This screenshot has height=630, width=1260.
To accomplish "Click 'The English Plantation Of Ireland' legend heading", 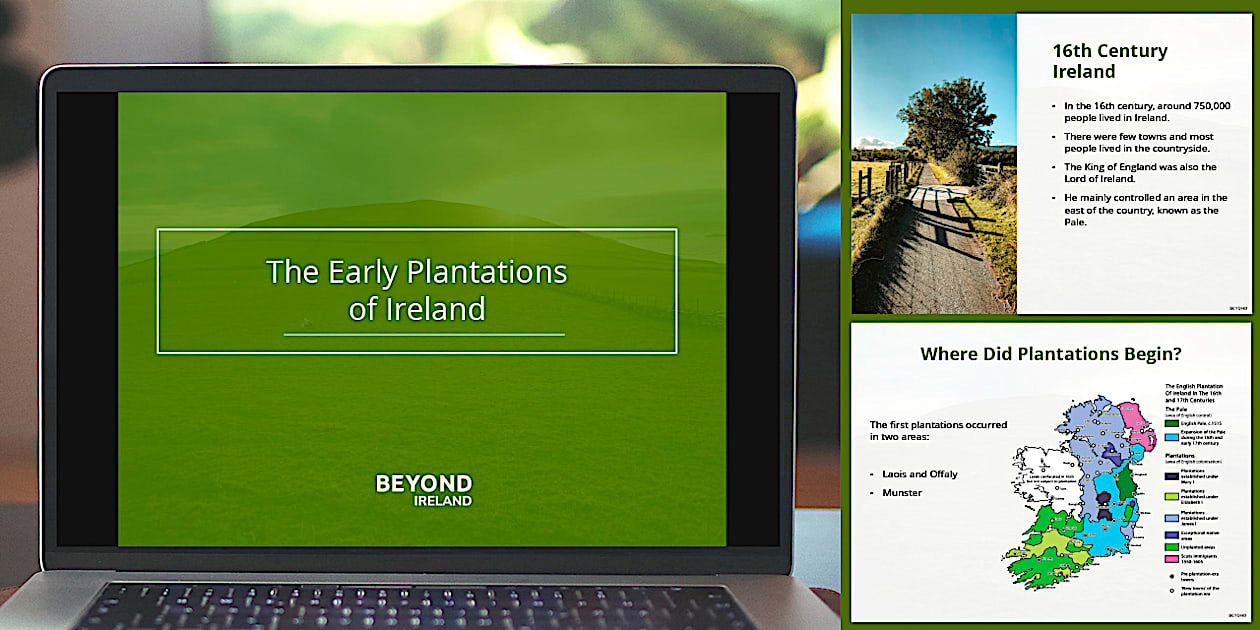I will point(1195,391).
